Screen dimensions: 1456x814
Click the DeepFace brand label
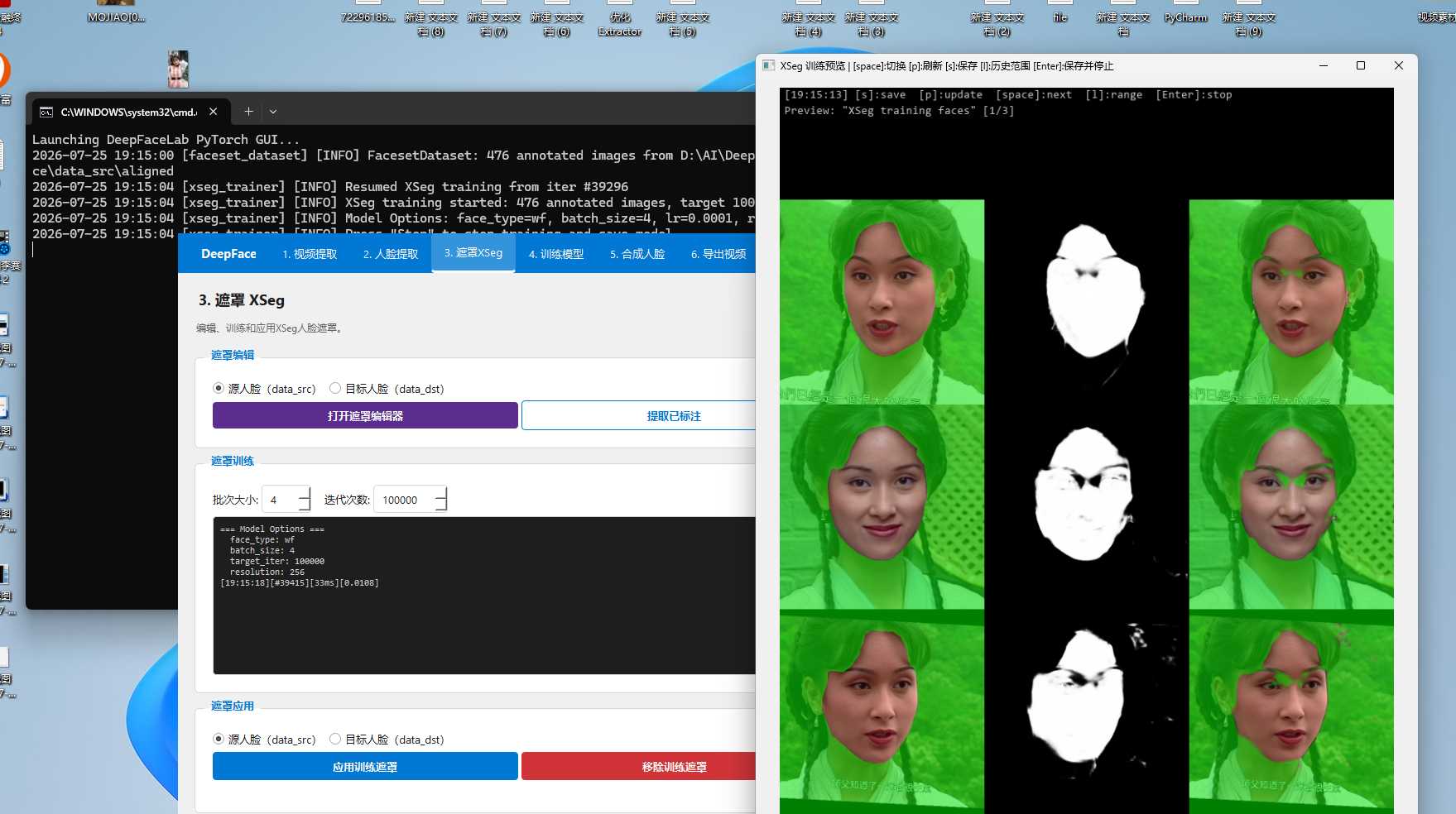point(228,254)
